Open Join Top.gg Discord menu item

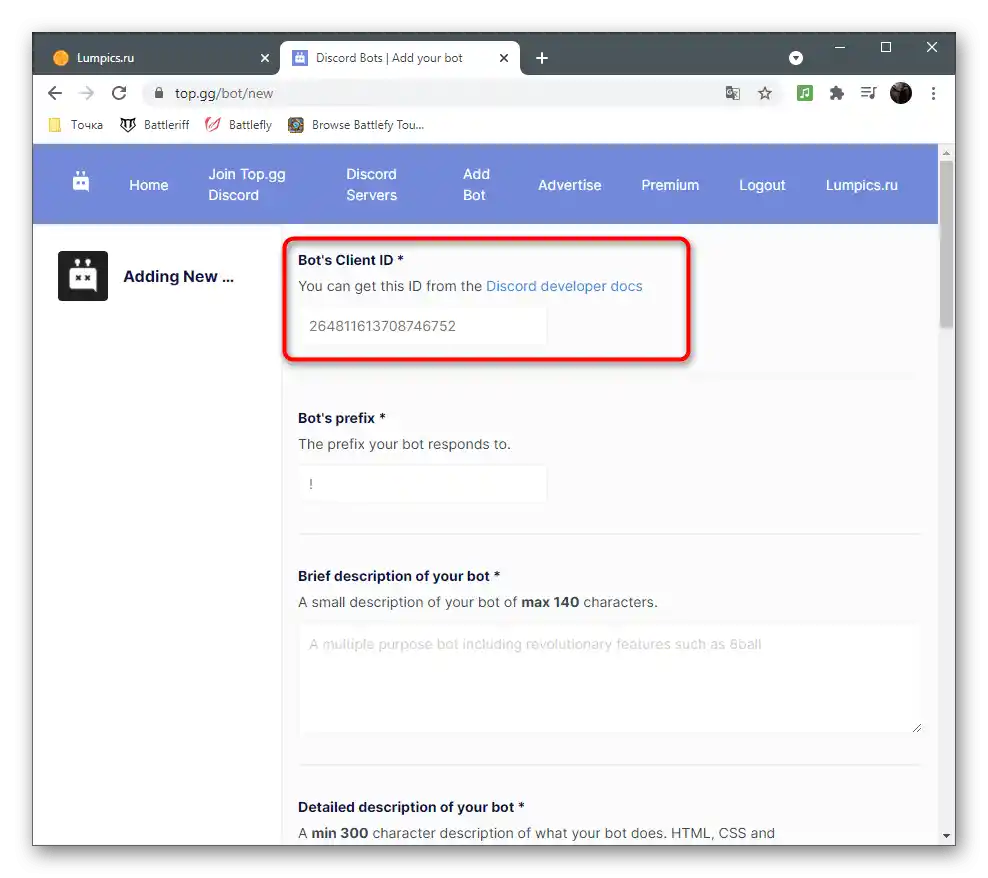pos(247,185)
